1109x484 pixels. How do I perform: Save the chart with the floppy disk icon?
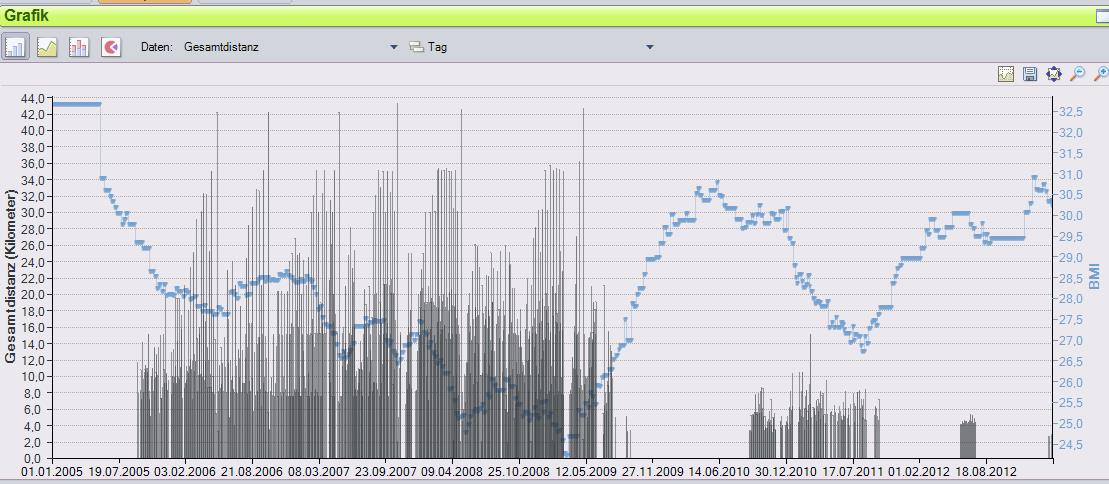(x=1030, y=74)
